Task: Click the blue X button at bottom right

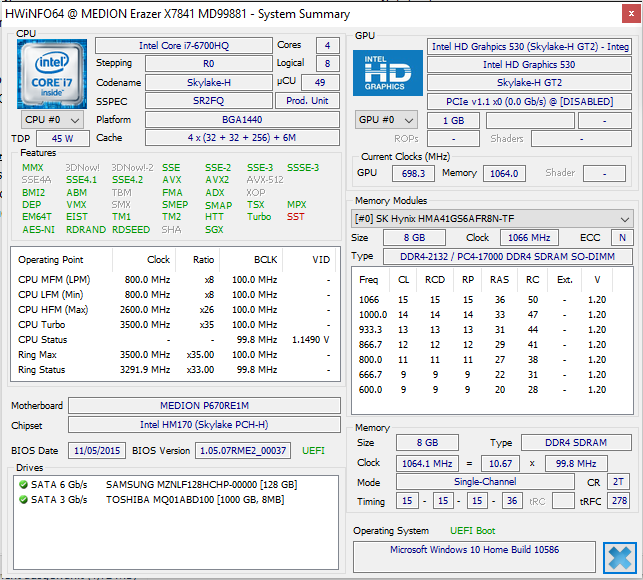Action: pyautogui.click(x=620, y=558)
